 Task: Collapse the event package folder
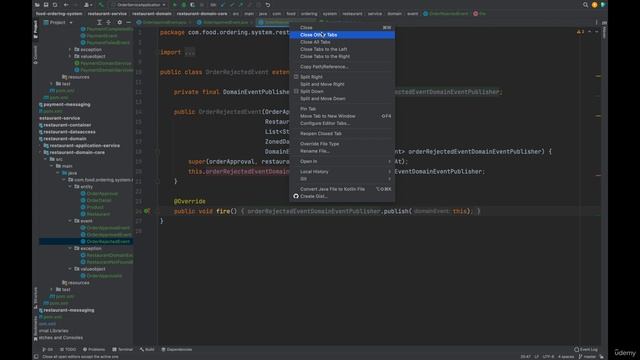tap(70, 221)
